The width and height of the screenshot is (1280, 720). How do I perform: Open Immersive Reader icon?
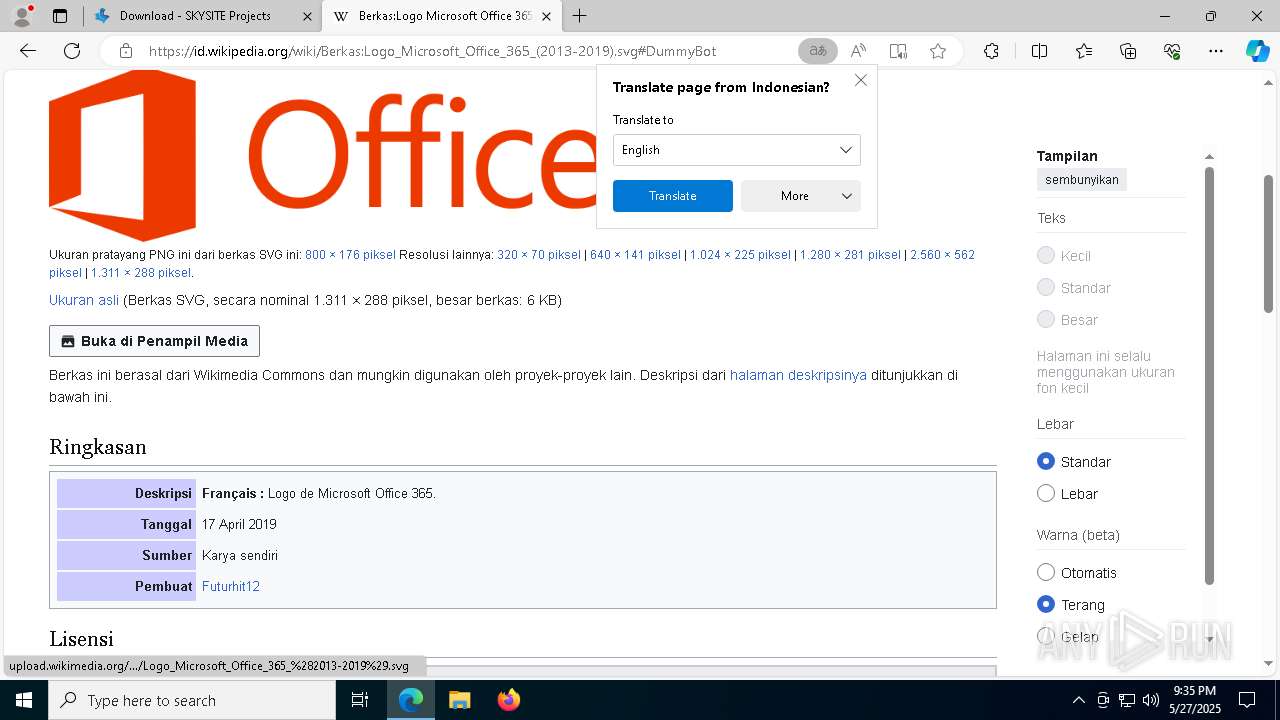898,51
